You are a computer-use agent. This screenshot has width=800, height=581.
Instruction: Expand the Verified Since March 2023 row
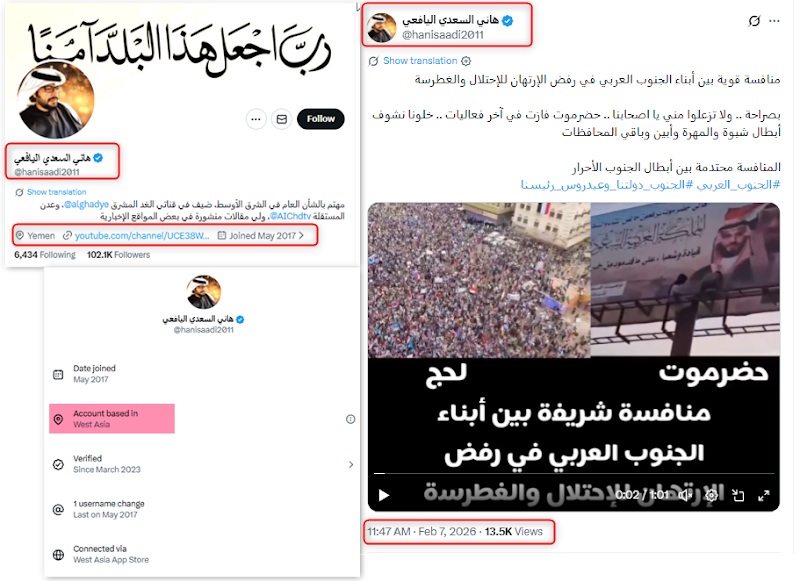(x=204, y=464)
